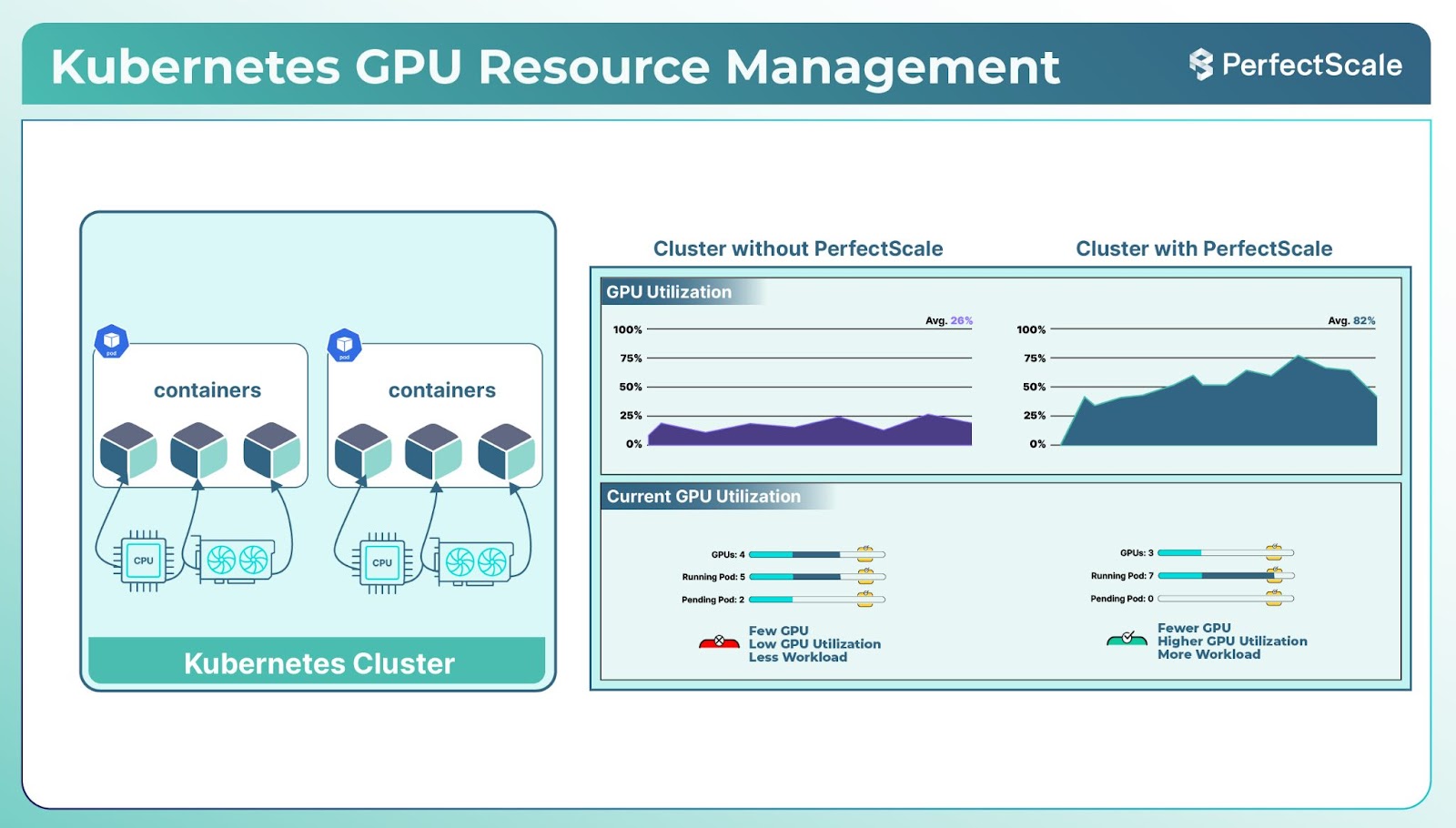Click the GPU card icon under right pod
Viewport: 1456px width, 828px height.
(x=474, y=562)
